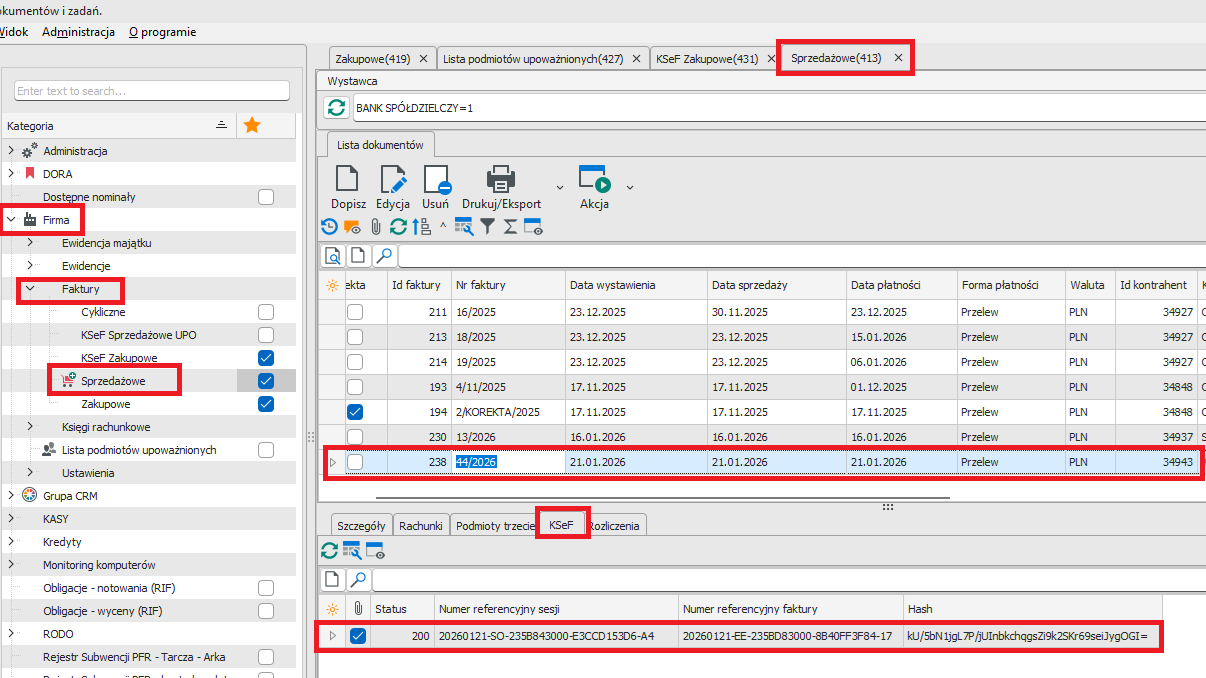Collapse the Faktury tree node
Screen dimensions: 1206x678
(30, 289)
